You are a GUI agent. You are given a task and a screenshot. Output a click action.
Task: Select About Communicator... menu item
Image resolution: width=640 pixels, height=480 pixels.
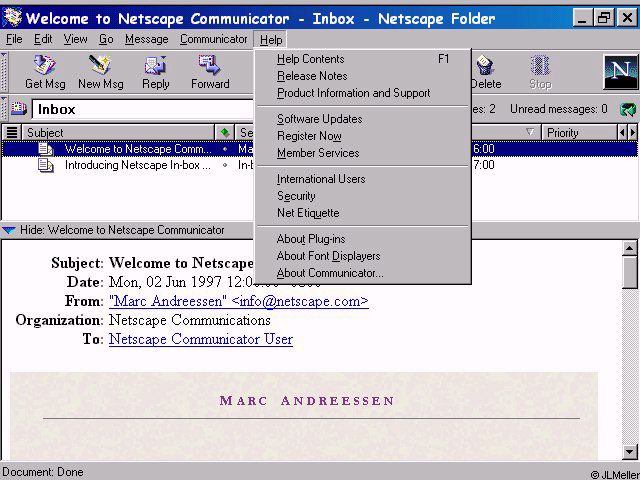click(x=363, y=273)
